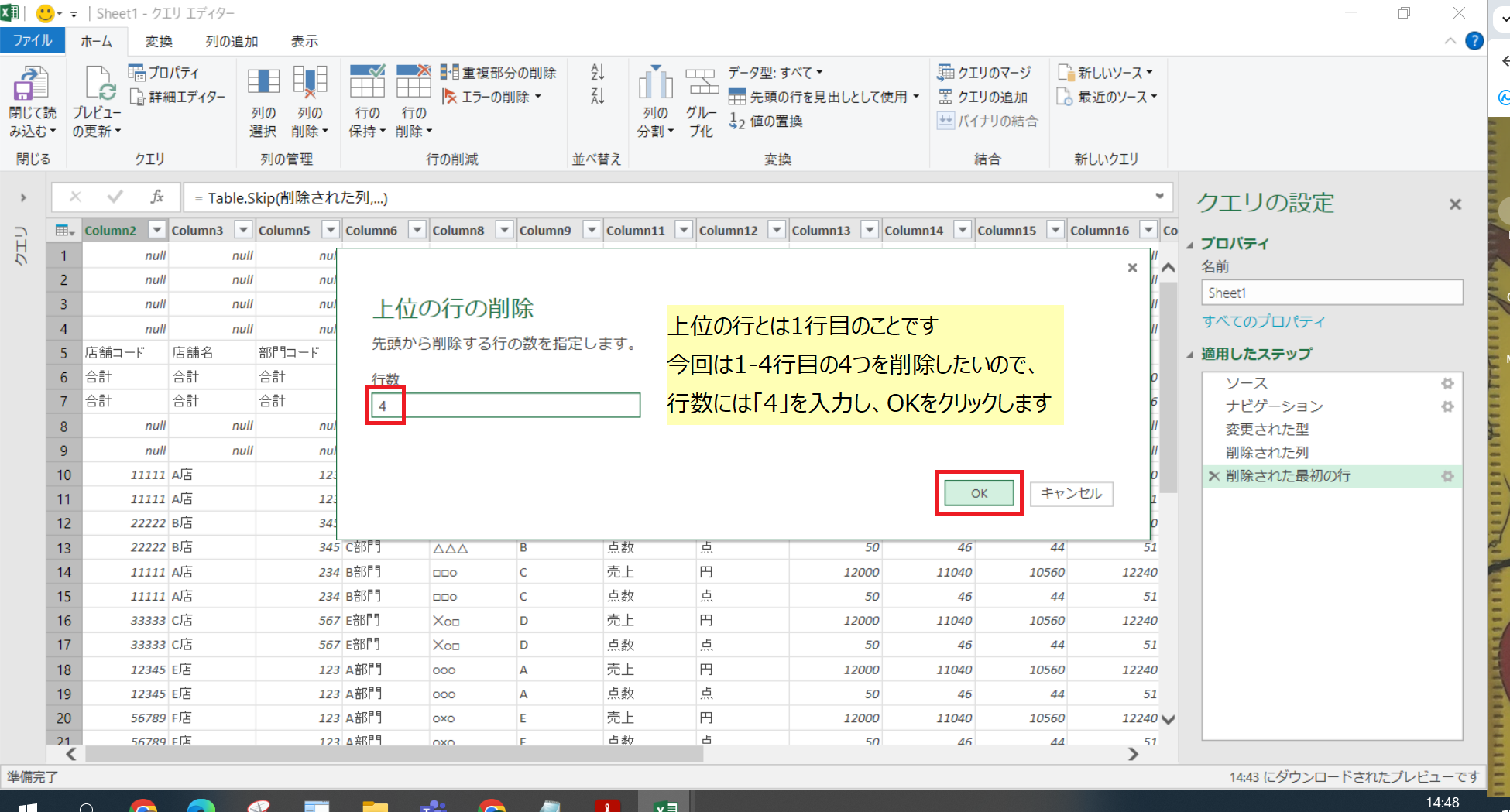Expand the データ型: すべて dropdown
This screenshot has width=1510, height=812.
pos(775,72)
